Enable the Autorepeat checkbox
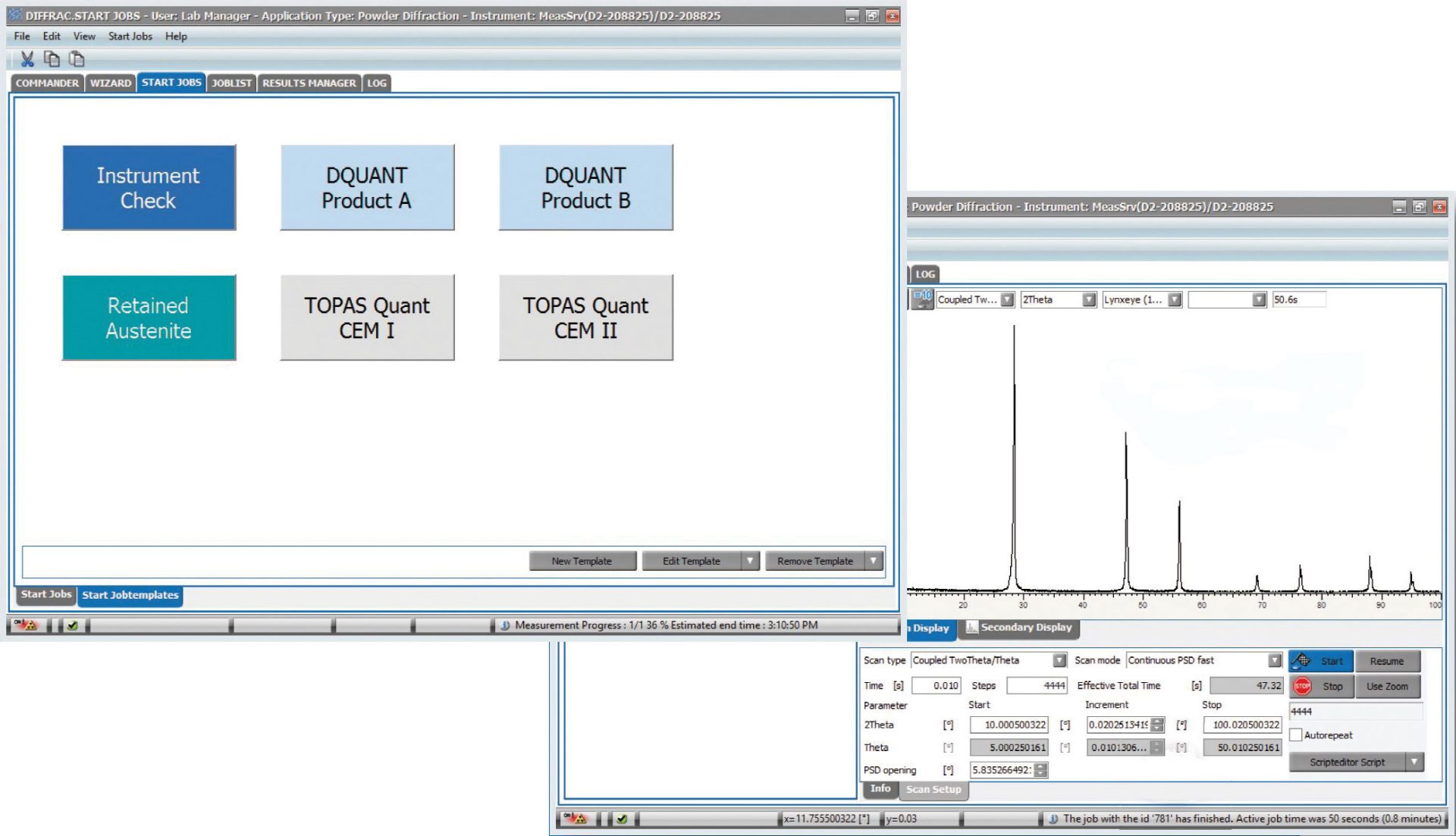The height and width of the screenshot is (836, 1456). (x=1296, y=734)
